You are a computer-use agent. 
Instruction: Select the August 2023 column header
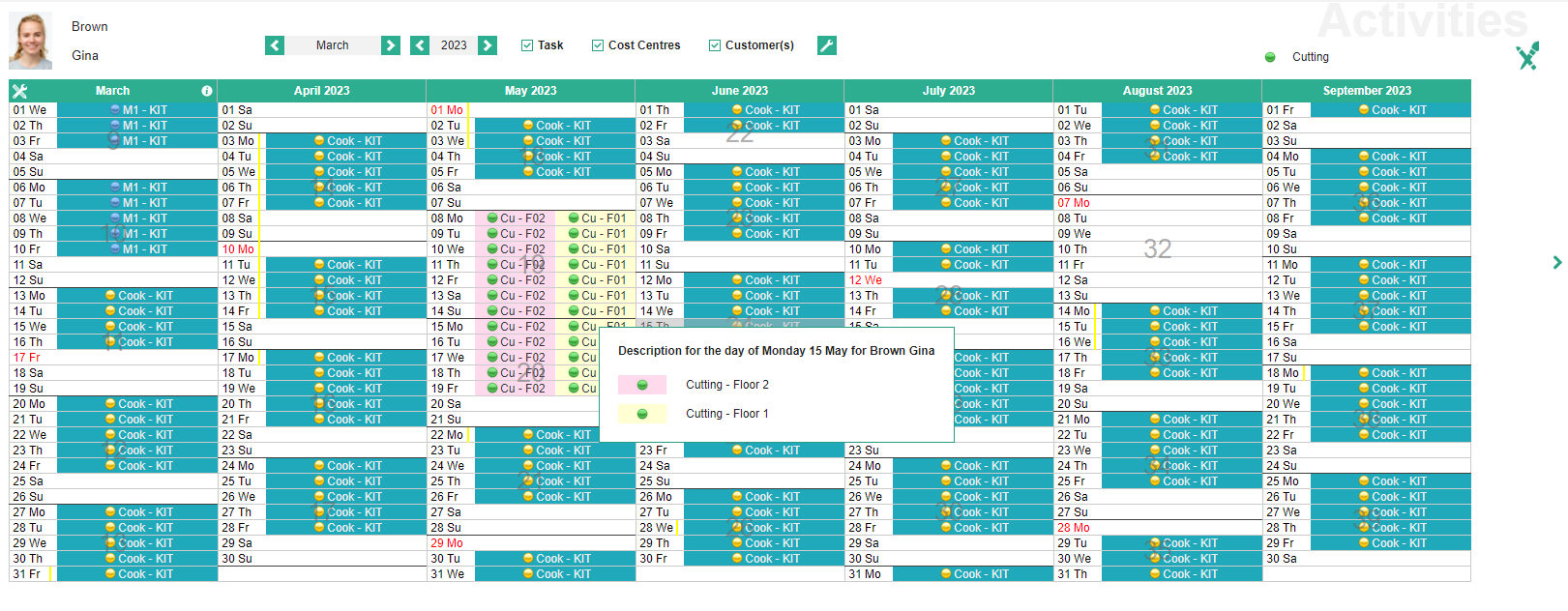coord(1158,91)
